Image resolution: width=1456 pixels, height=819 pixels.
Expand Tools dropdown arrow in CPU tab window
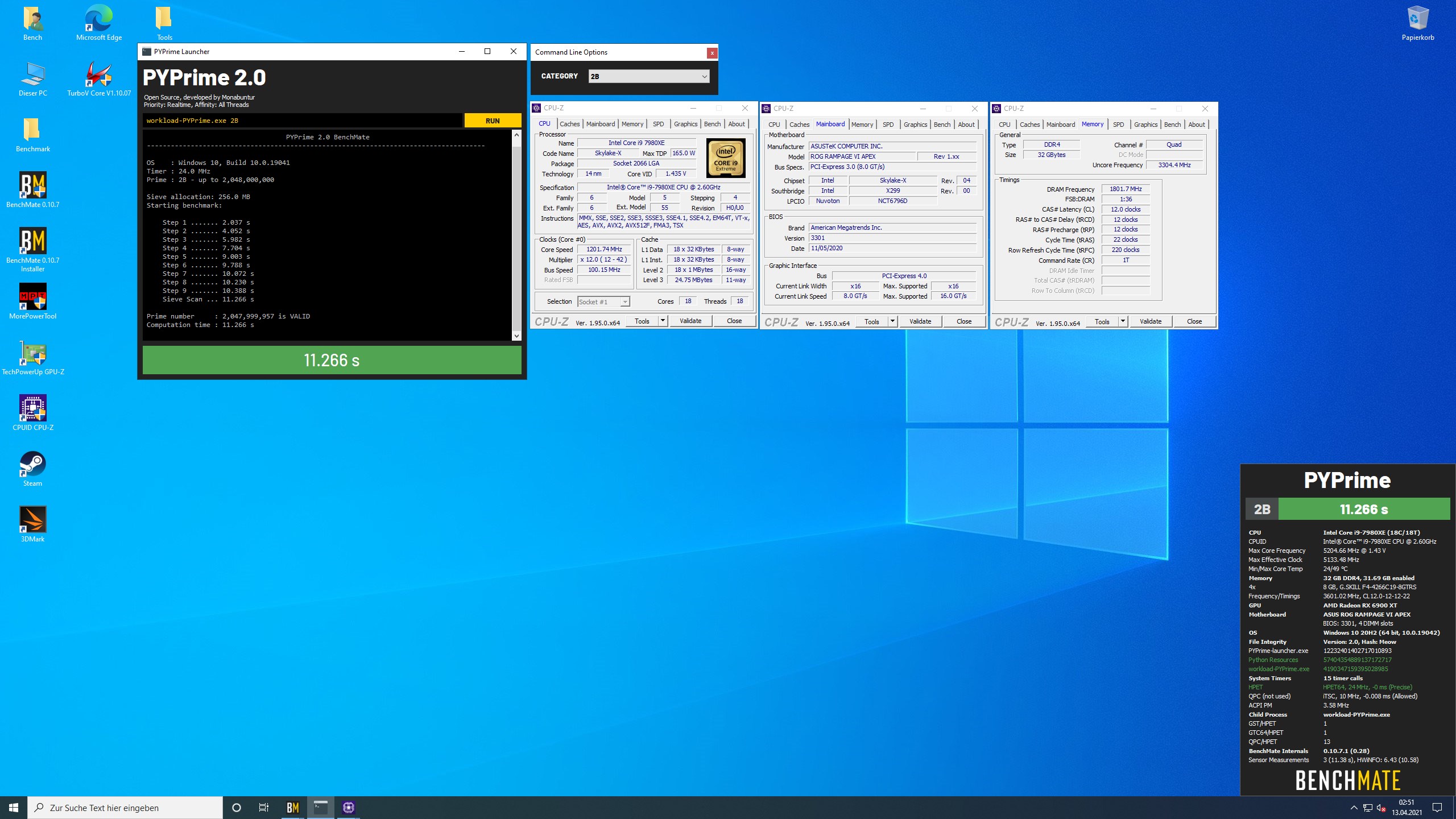(663, 321)
